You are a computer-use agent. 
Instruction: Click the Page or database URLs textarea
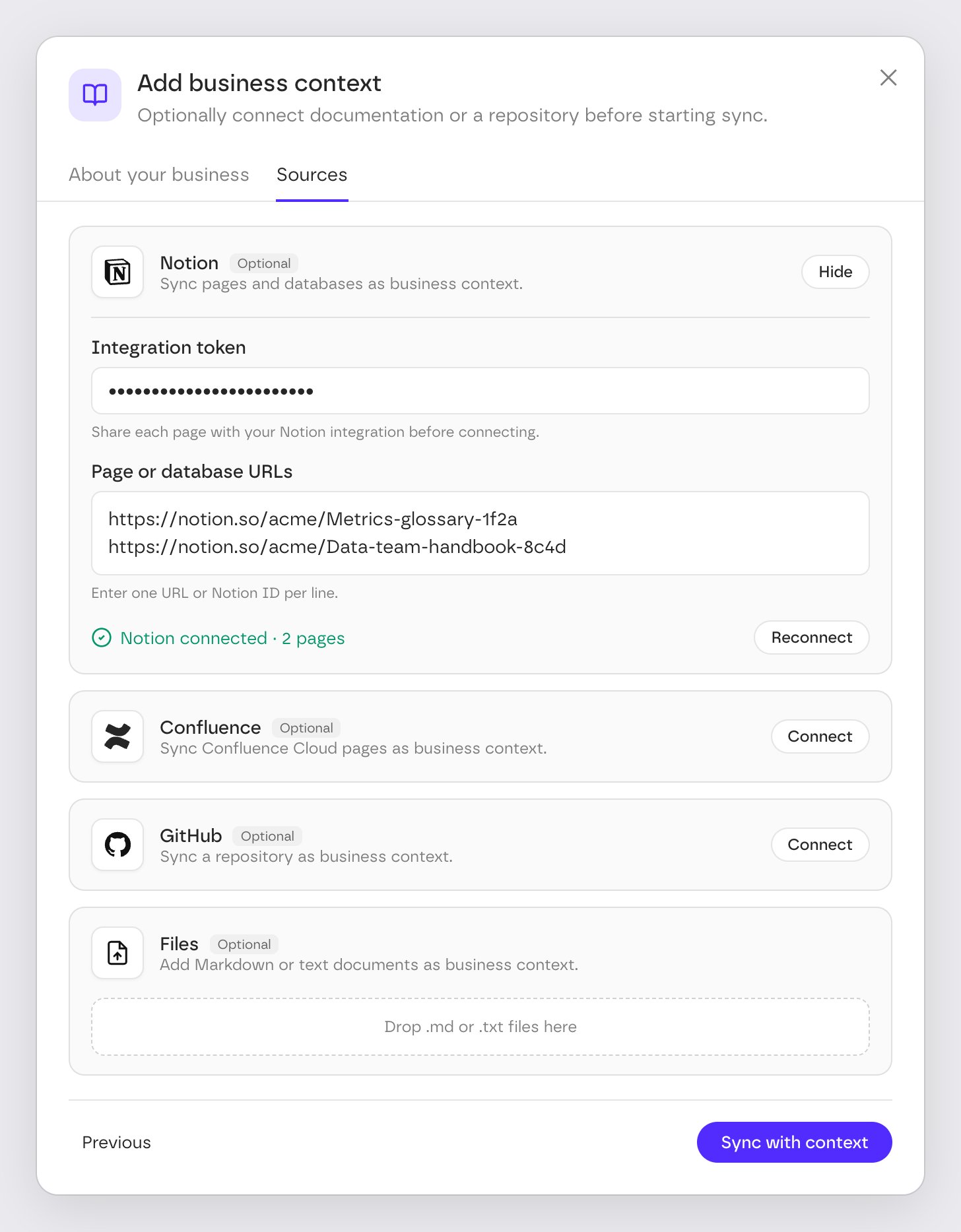(x=480, y=533)
